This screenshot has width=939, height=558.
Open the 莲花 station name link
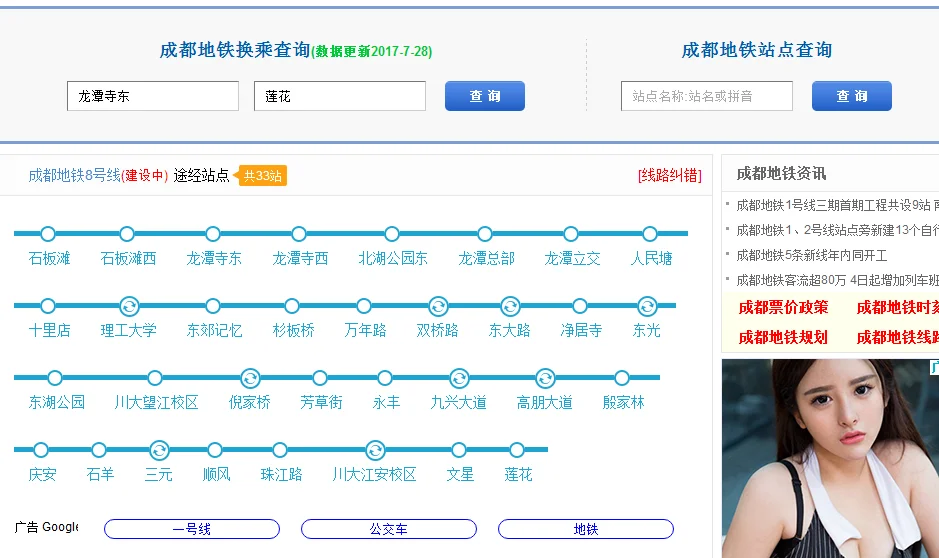[518, 475]
